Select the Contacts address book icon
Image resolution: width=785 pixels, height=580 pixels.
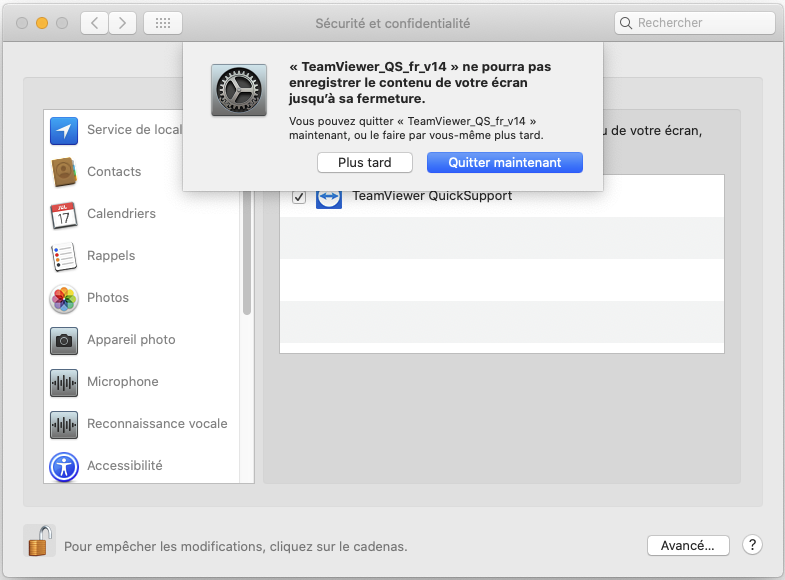click(x=64, y=172)
